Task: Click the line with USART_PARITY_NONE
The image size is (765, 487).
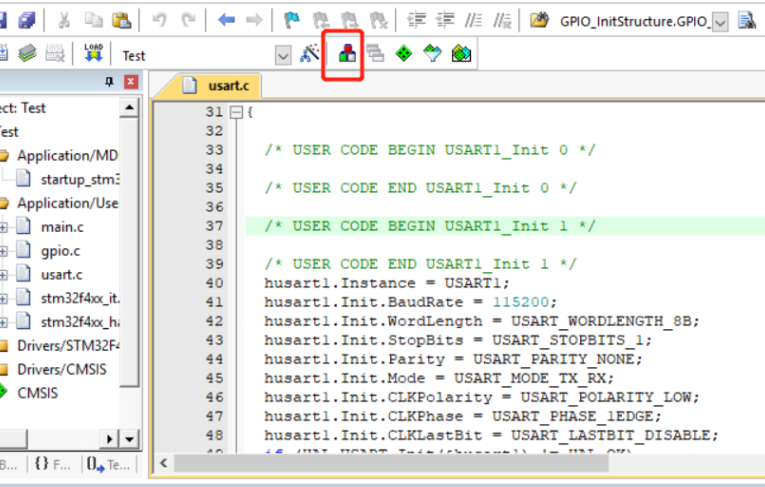Action: [x=453, y=360]
